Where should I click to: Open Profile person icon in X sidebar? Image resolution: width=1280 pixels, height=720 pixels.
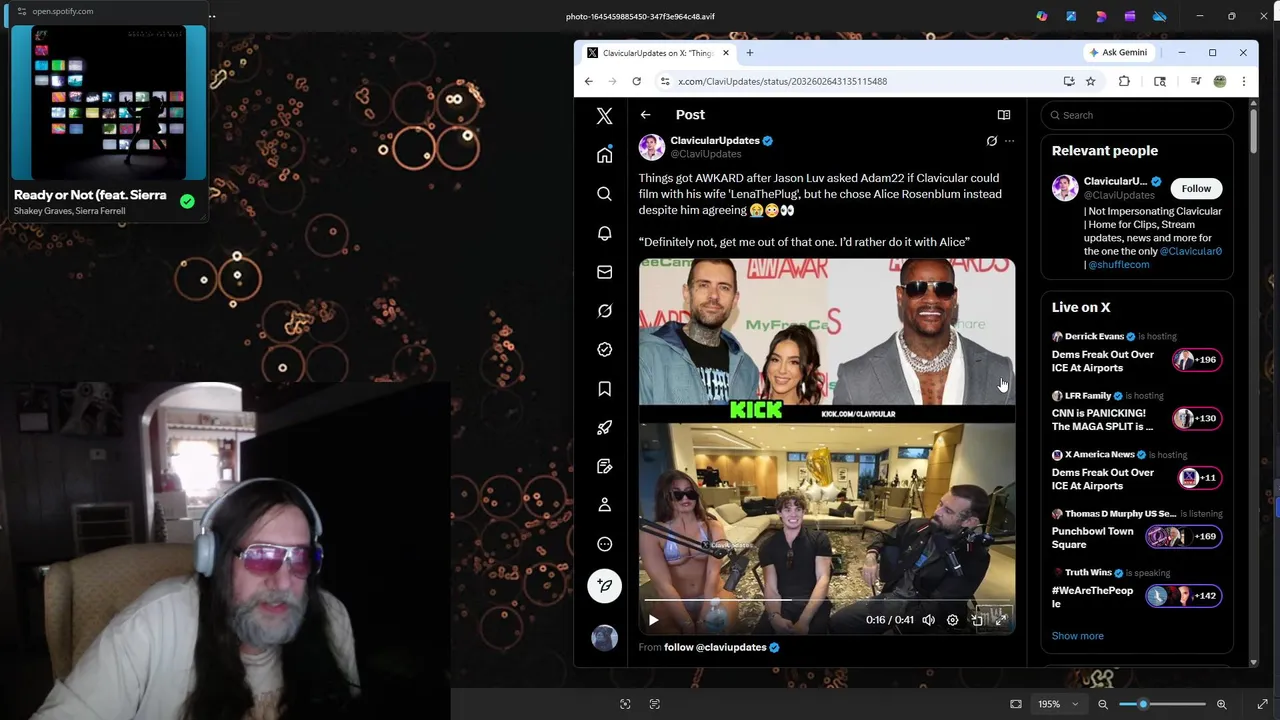click(x=604, y=506)
